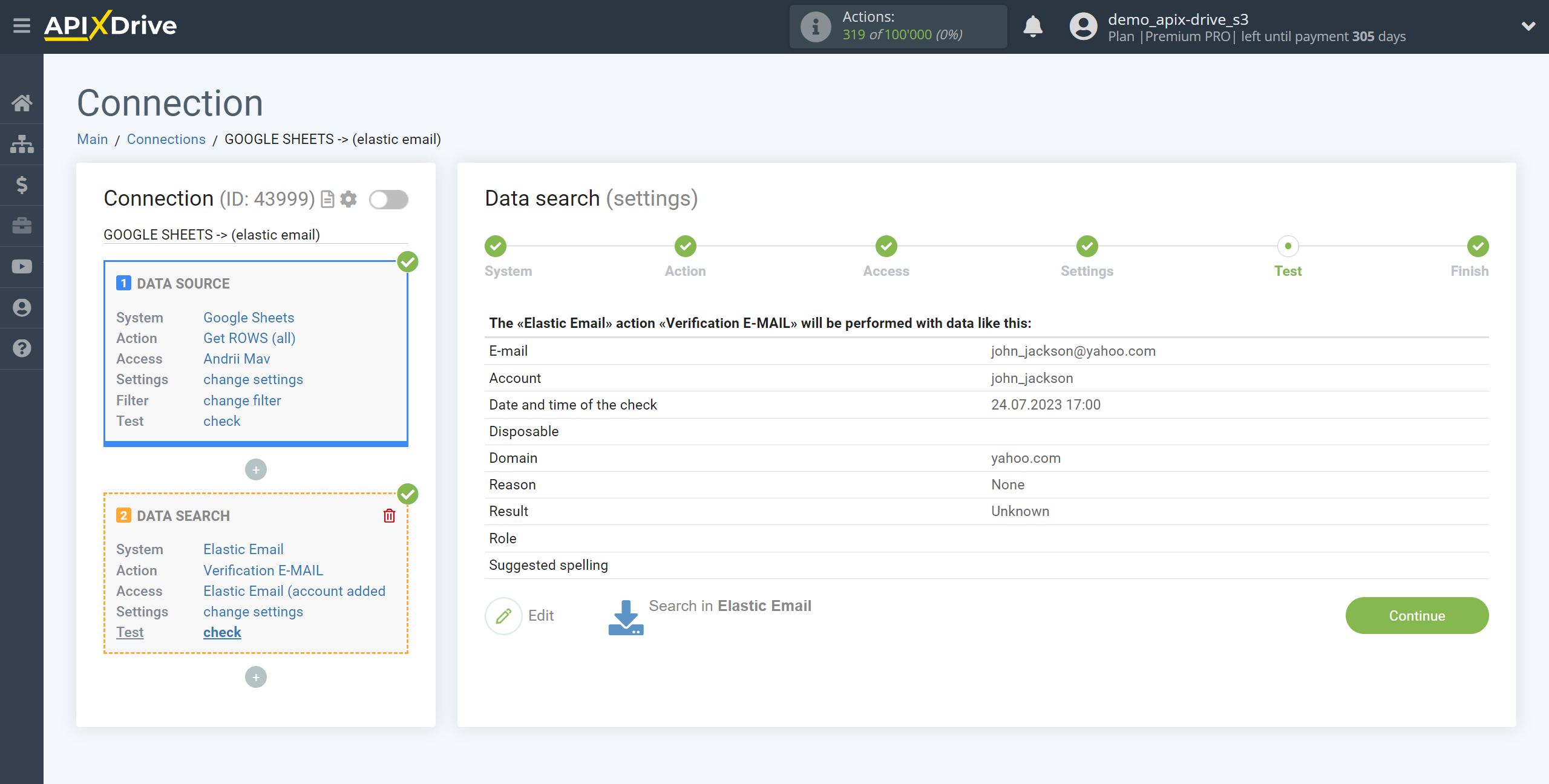Click the Get ROWS (all) link
Image resolution: width=1549 pixels, height=784 pixels.
pos(249,338)
